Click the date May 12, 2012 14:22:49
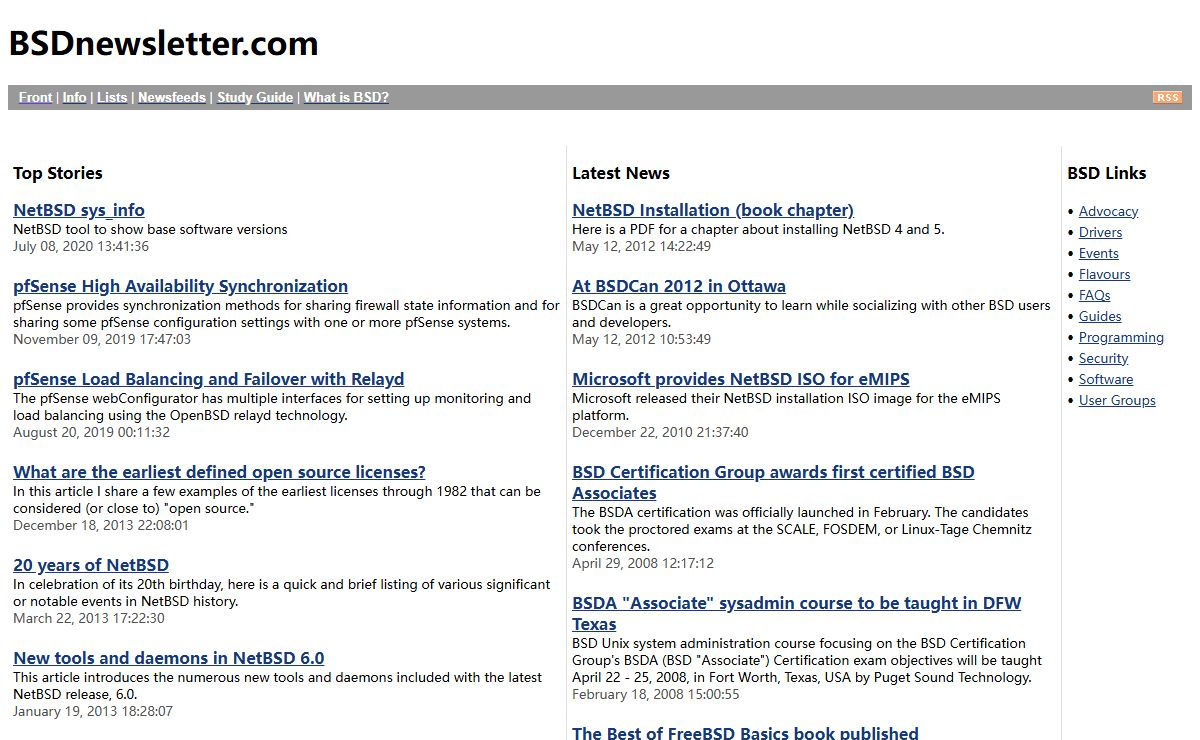Image resolution: width=1200 pixels, height=740 pixels. pos(642,246)
